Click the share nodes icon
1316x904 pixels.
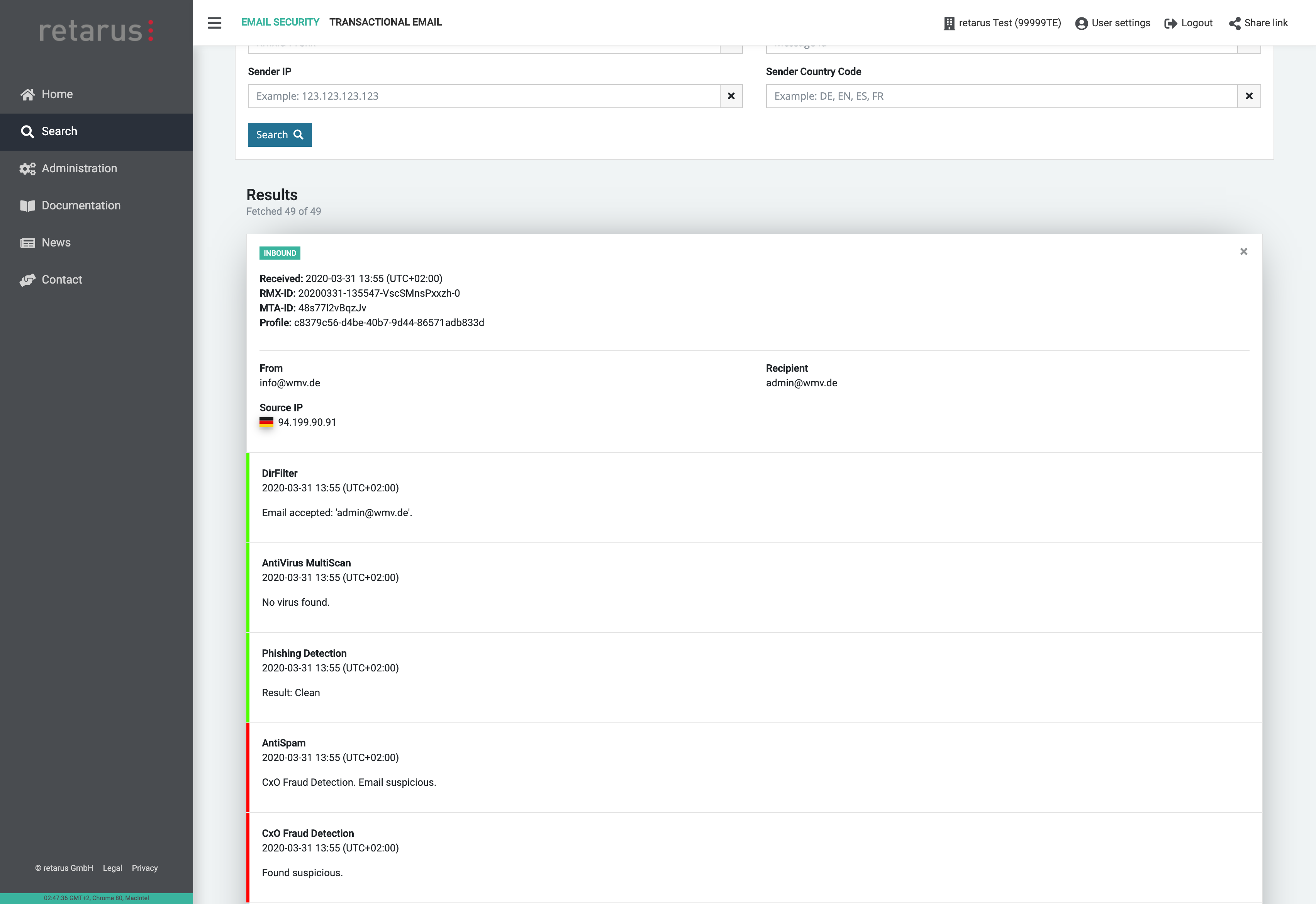1235,23
